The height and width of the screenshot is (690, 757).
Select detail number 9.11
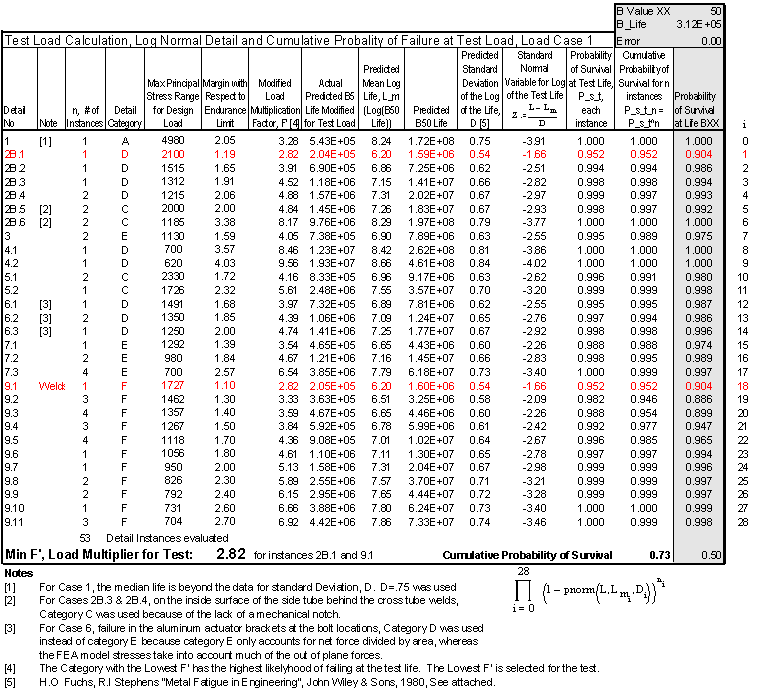point(14,522)
